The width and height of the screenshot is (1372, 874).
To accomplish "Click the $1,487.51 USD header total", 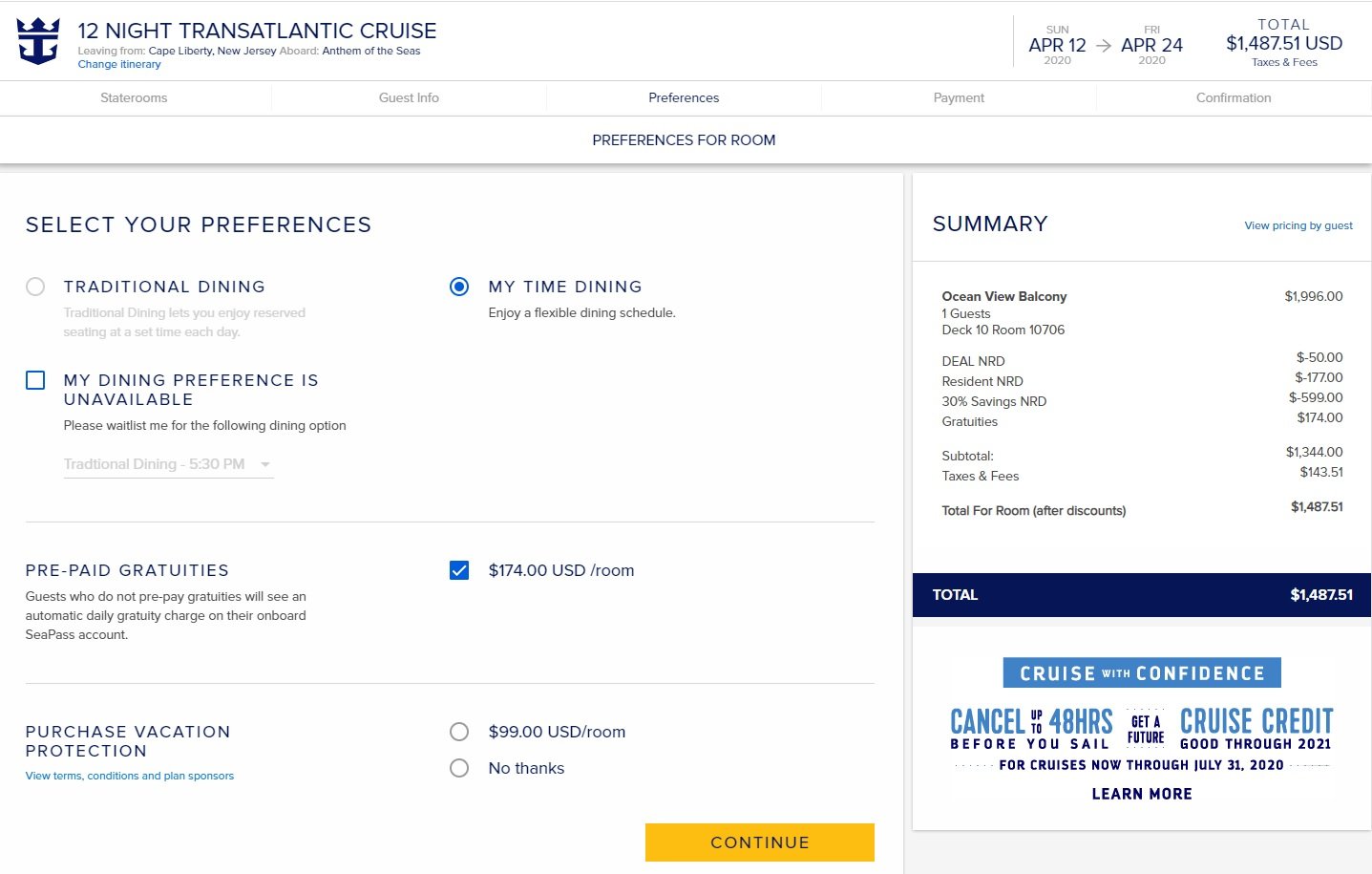I will [x=1284, y=43].
